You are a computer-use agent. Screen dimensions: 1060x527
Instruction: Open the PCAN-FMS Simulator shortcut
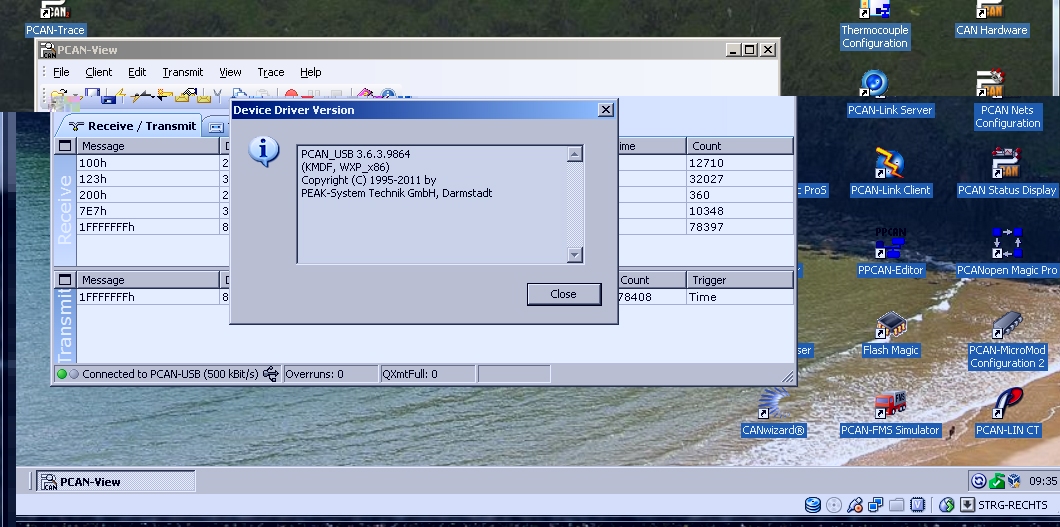tap(890, 412)
